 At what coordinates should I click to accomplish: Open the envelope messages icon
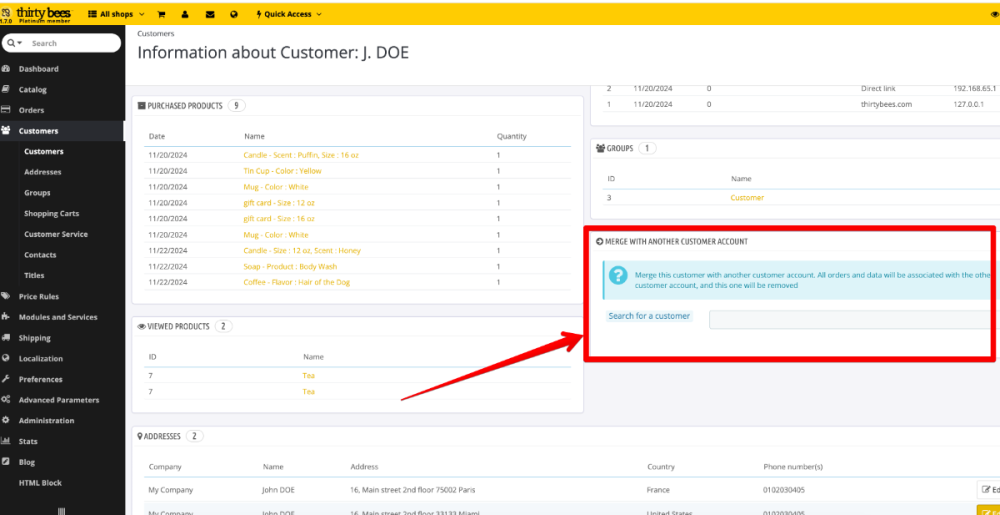tap(210, 14)
